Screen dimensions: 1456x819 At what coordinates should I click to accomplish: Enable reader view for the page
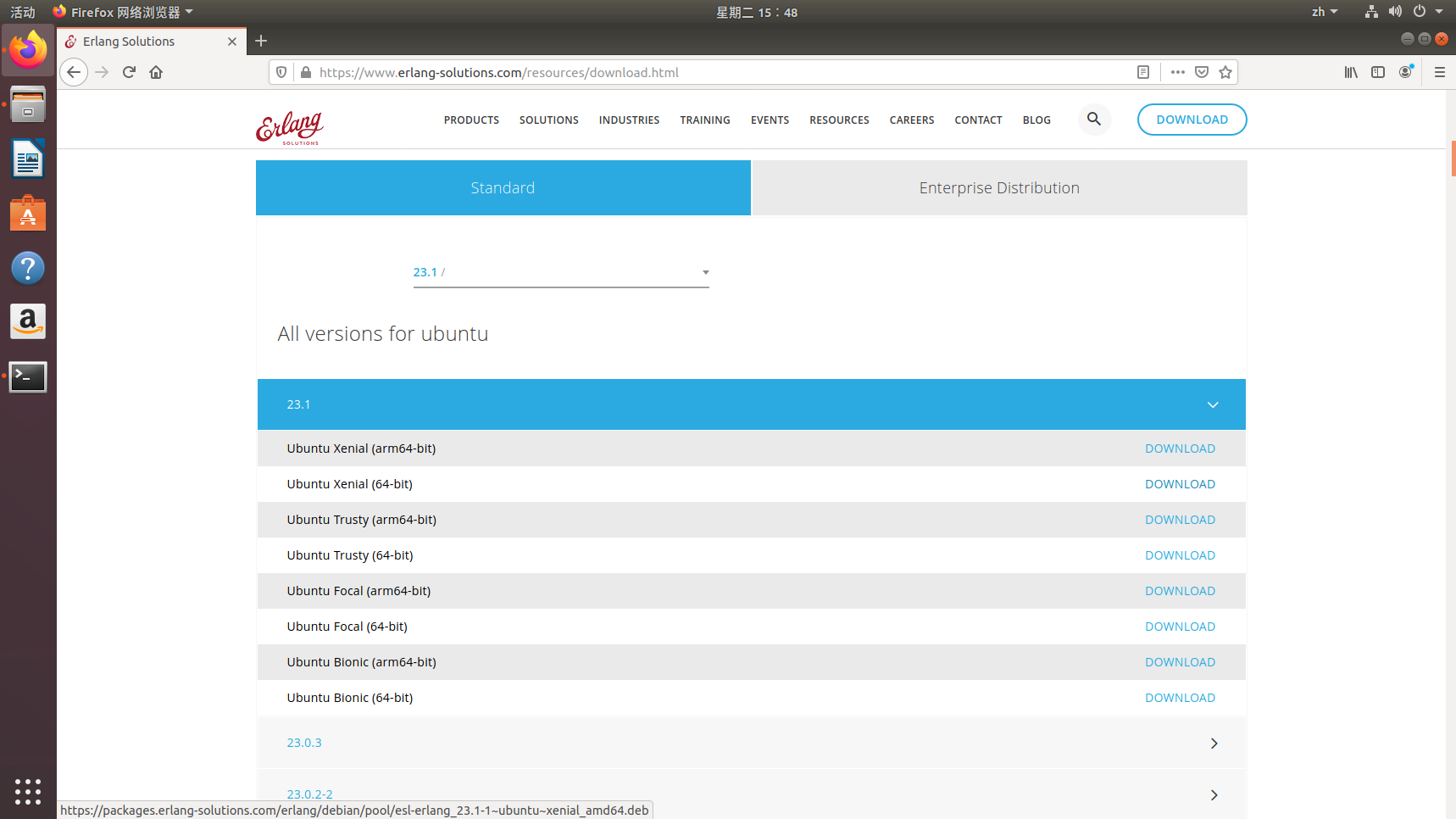(1142, 72)
